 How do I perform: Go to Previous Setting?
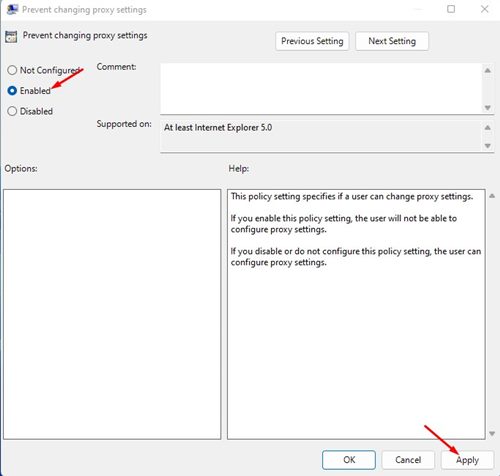click(312, 41)
